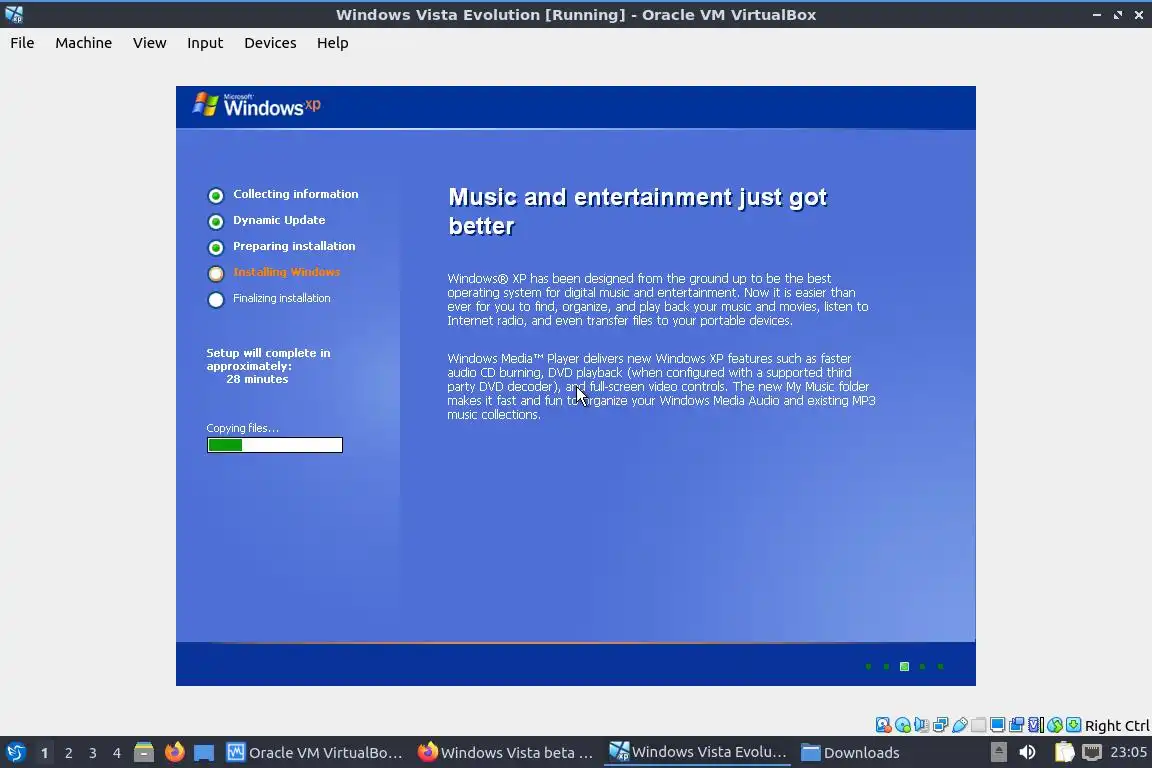This screenshot has height=768, width=1152.
Task: Open the volume control tray icon
Action: [x=1027, y=752]
